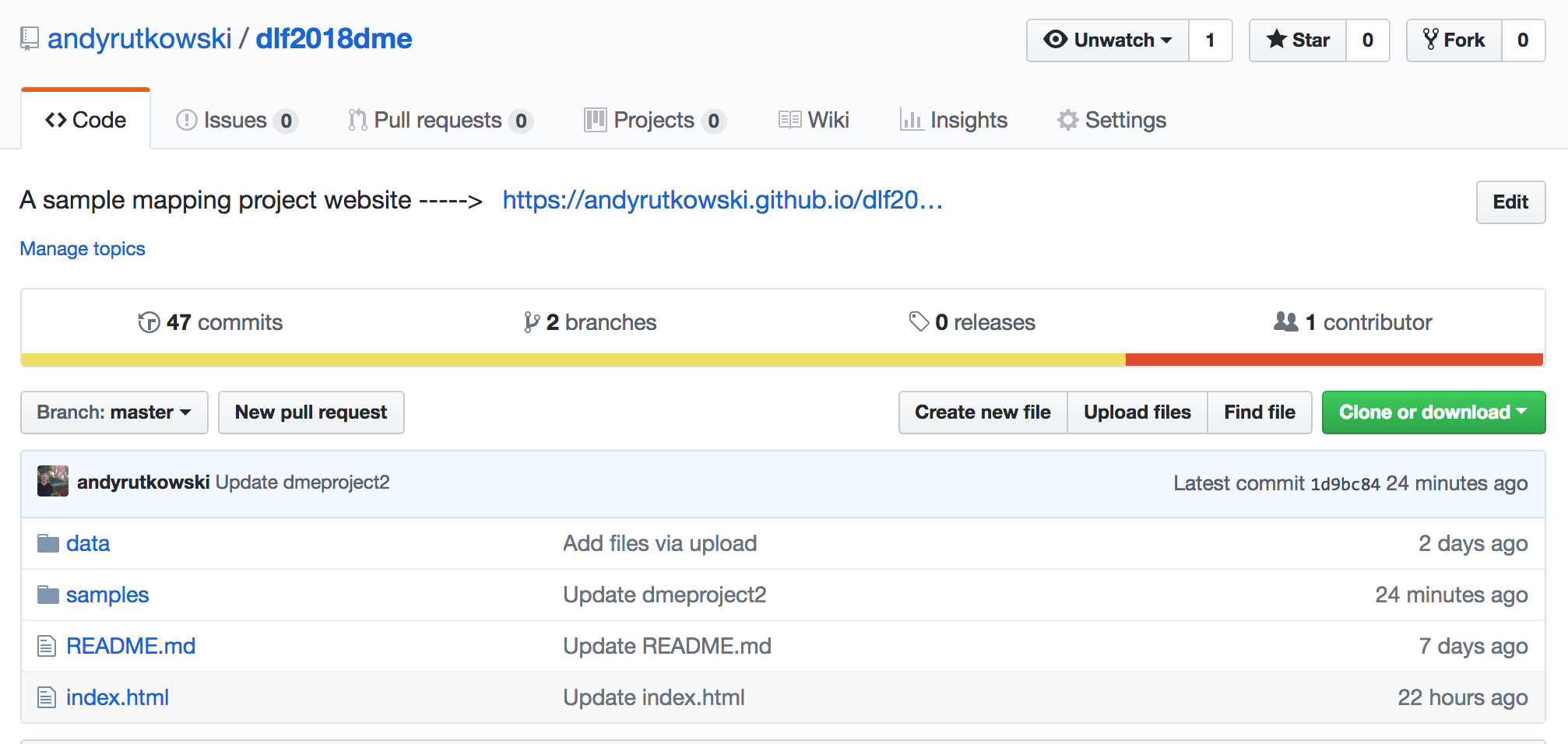Click Find file

(x=1260, y=412)
